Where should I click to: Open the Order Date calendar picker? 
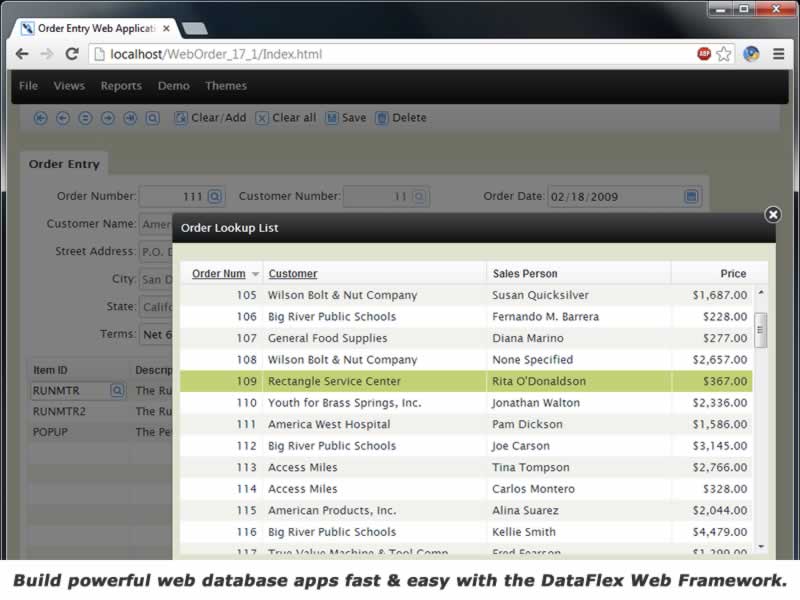pos(691,197)
